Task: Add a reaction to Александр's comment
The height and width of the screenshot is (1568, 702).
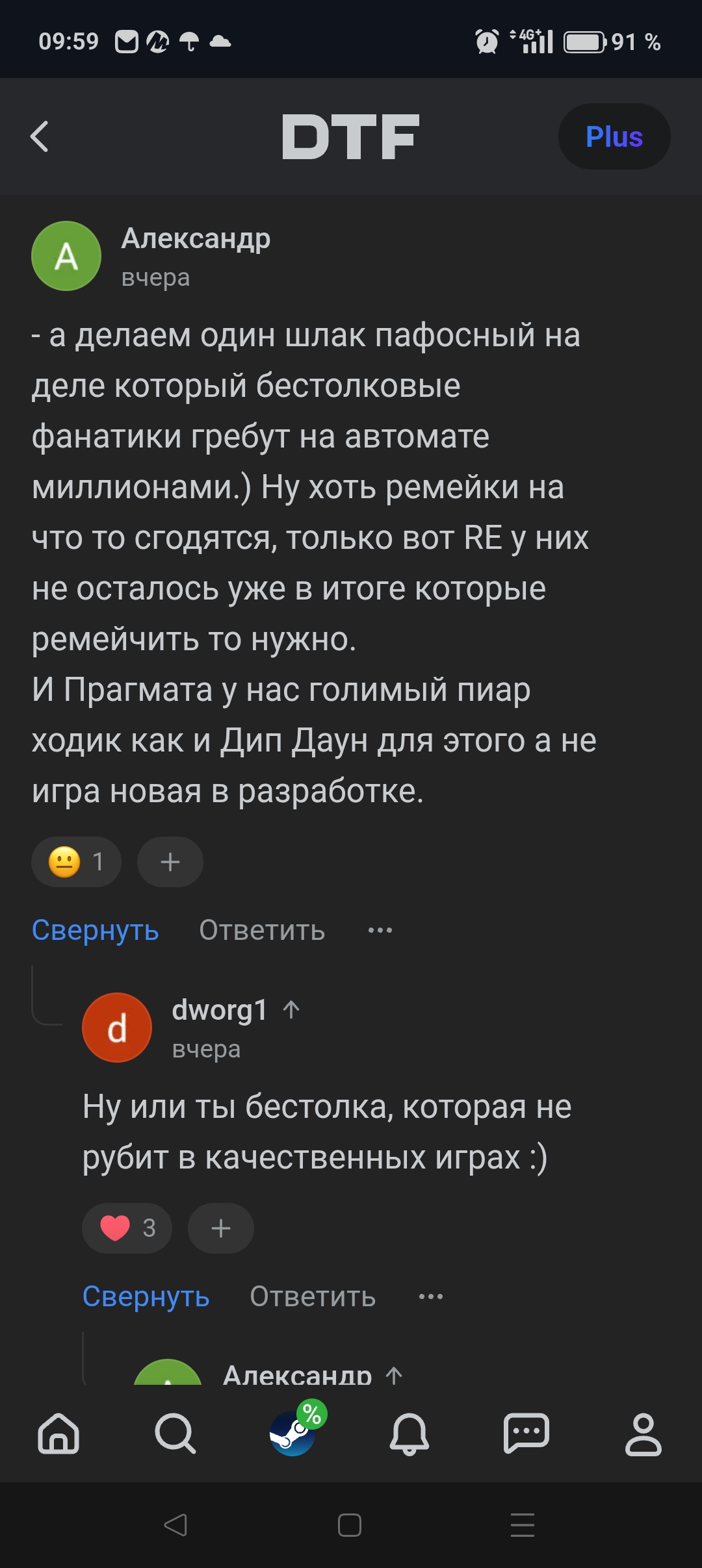Action: click(x=170, y=862)
